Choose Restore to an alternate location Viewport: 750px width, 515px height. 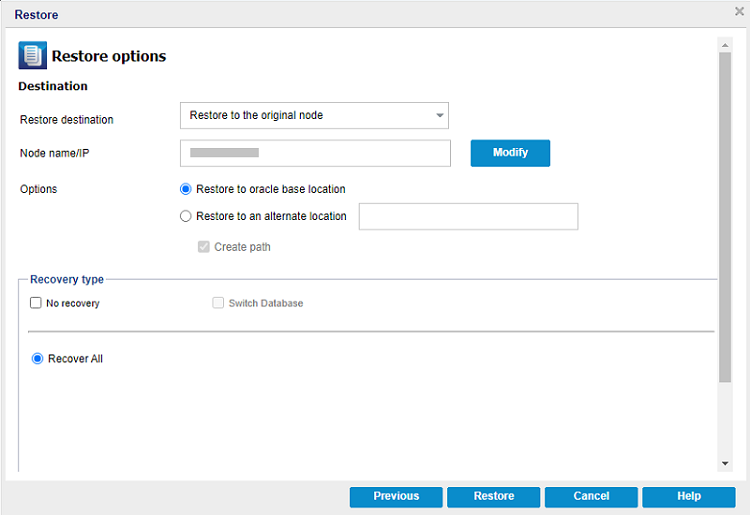(x=186, y=216)
